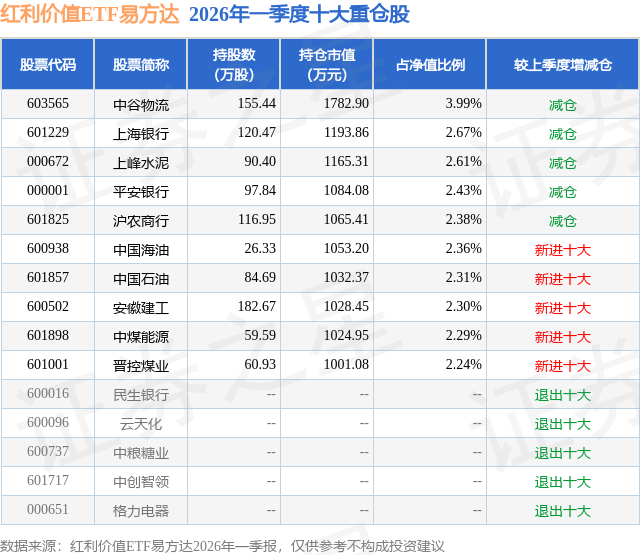Click the 182.67 shares value
Image resolution: width=640 pixels, height=555 pixels.
point(257,306)
